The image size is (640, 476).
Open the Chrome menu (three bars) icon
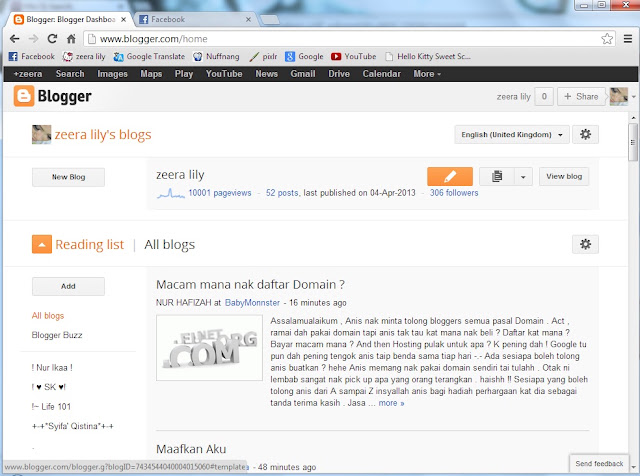click(x=628, y=39)
